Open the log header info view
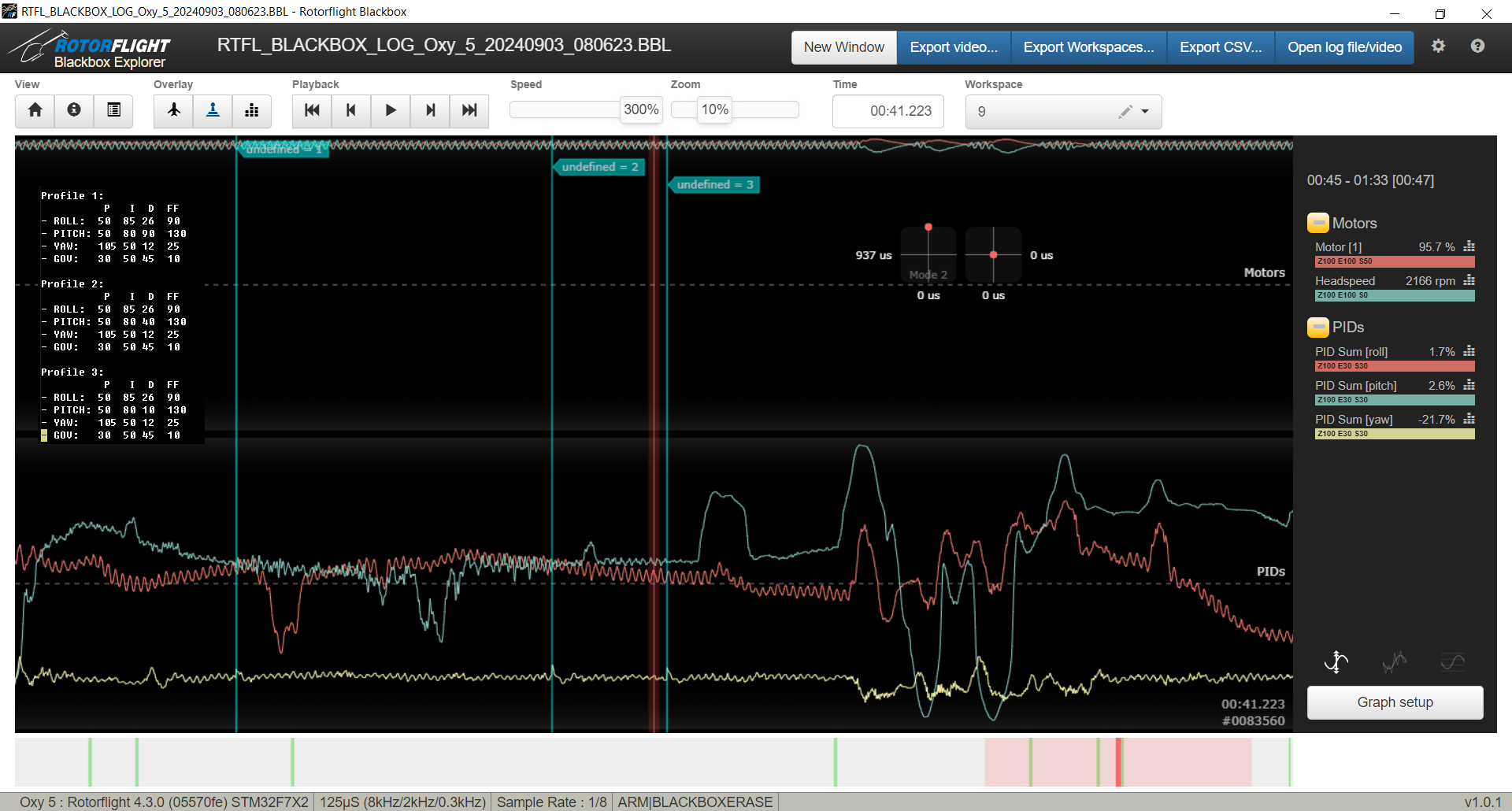The width and height of the screenshot is (1512, 811). [x=74, y=110]
